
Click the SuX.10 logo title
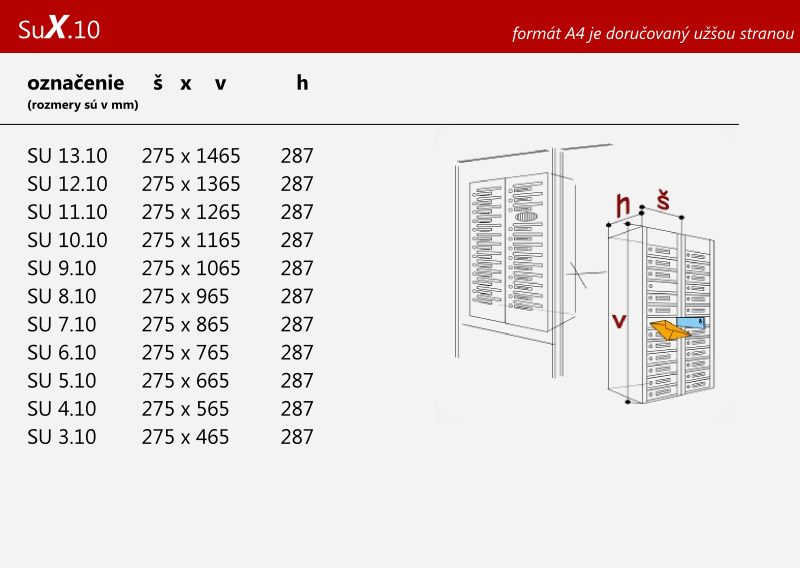pyautogui.click(x=59, y=28)
